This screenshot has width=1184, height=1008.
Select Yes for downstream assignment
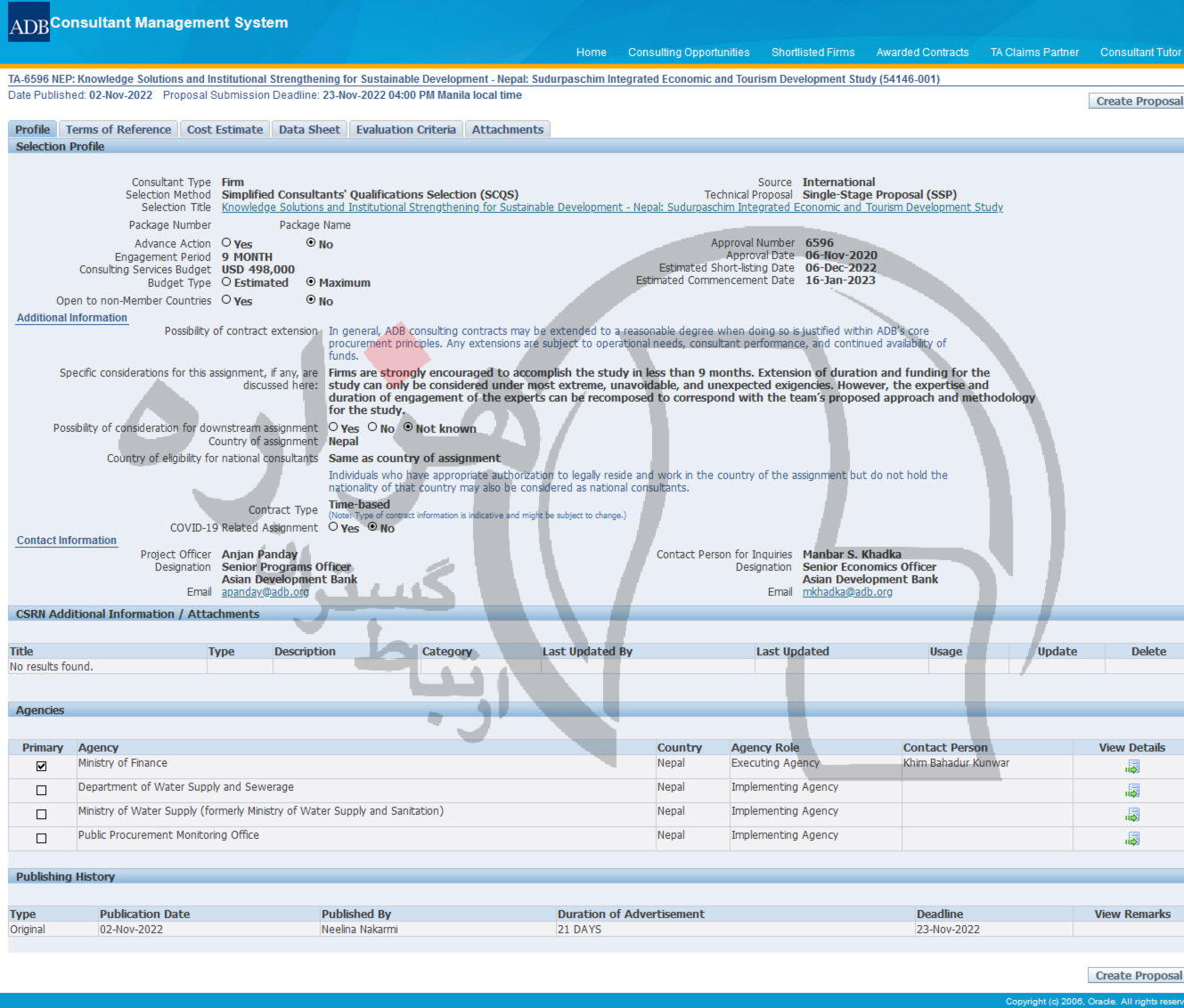(x=333, y=427)
